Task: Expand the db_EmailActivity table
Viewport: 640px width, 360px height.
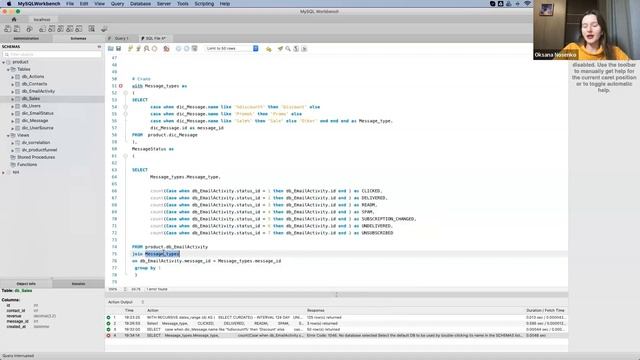Action: (13, 91)
